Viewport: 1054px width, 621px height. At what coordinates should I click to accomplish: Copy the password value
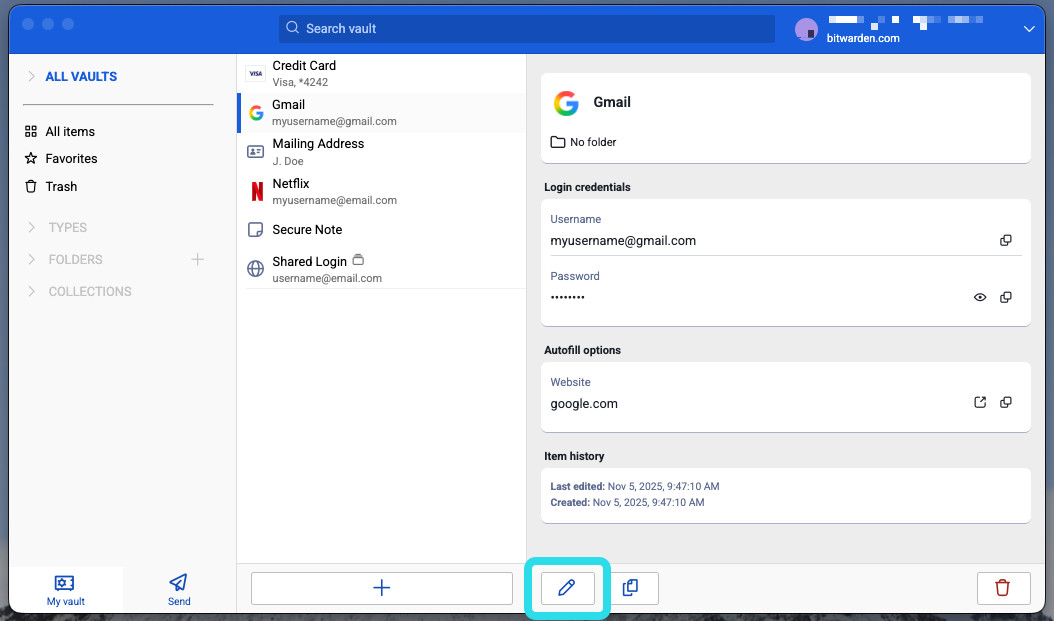pos(1006,298)
